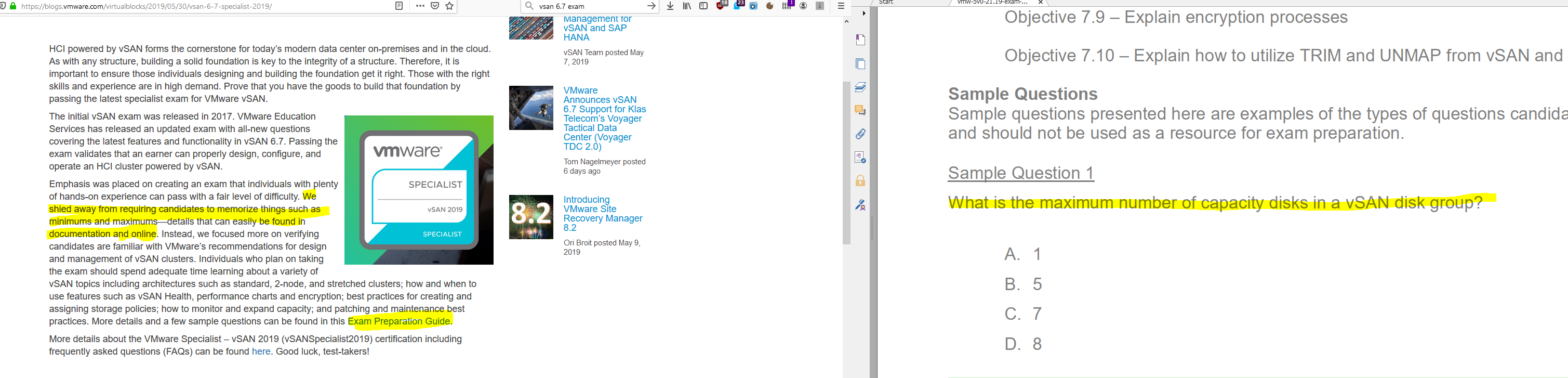Click answer option 'A. 1'
The height and width of the screenshot is (378, 1568).
point(1023,254)
